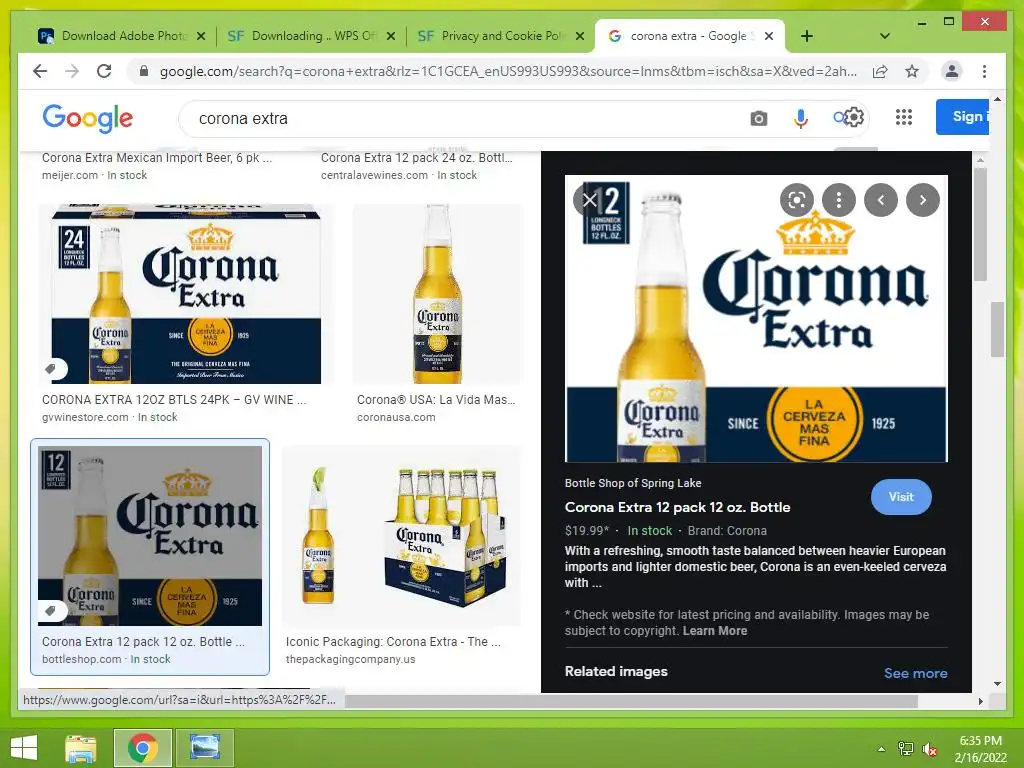Open Windows Start menu
Viewport: 1024px width, 768px height.
[x=24, y=748]
